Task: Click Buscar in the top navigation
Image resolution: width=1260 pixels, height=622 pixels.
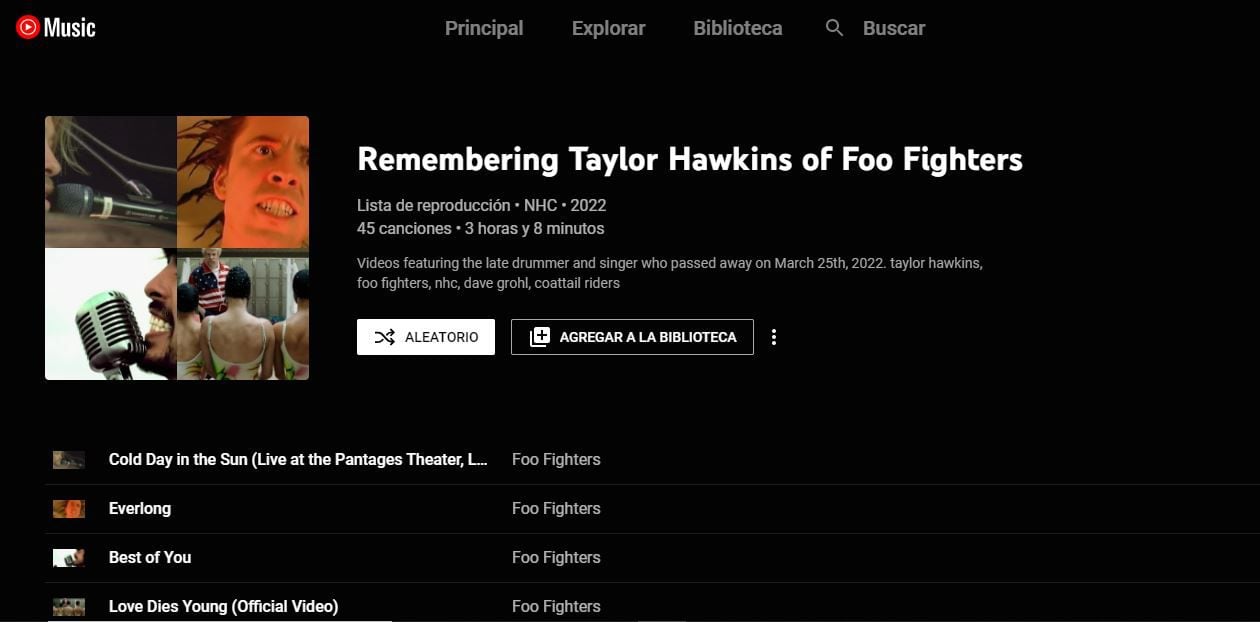Action: (x=893, y=28)
